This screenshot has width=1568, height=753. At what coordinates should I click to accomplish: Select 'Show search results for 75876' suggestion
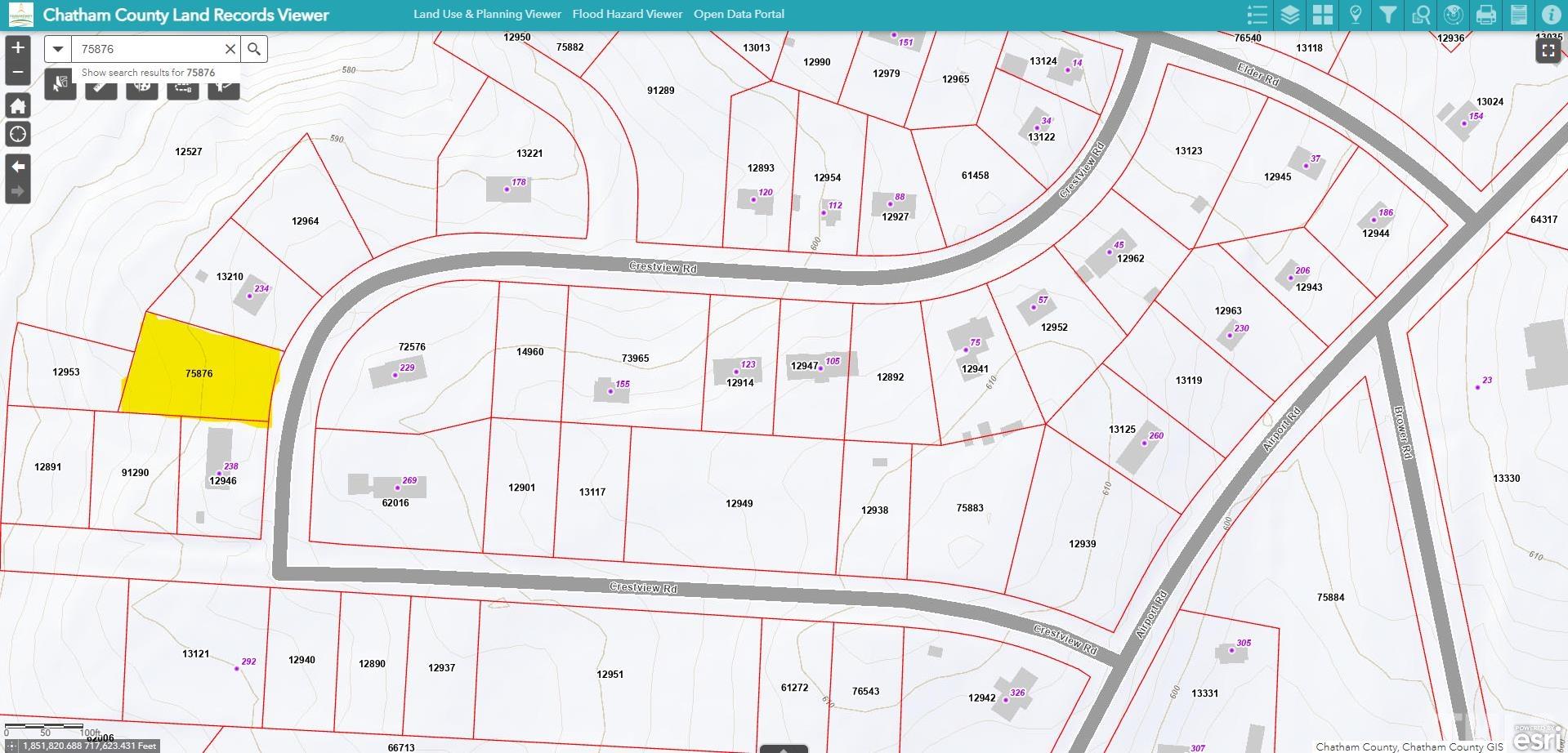tap(148, 73)
